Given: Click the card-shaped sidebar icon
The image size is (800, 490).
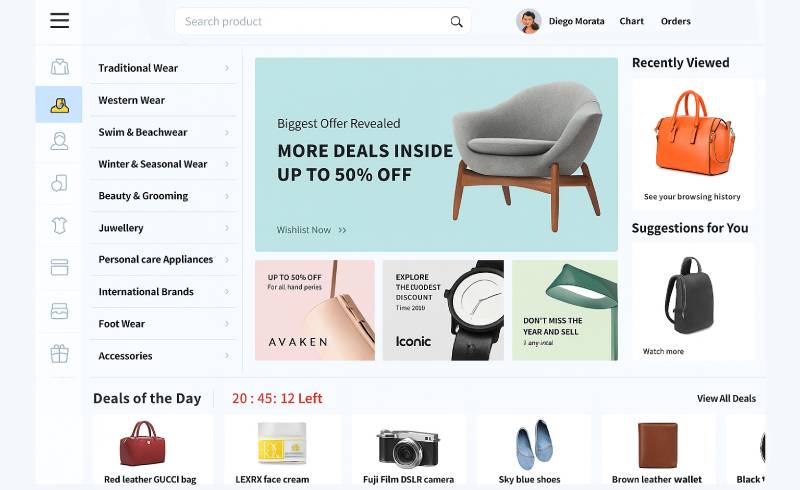Looking at the screenshot, I should 59,267.
